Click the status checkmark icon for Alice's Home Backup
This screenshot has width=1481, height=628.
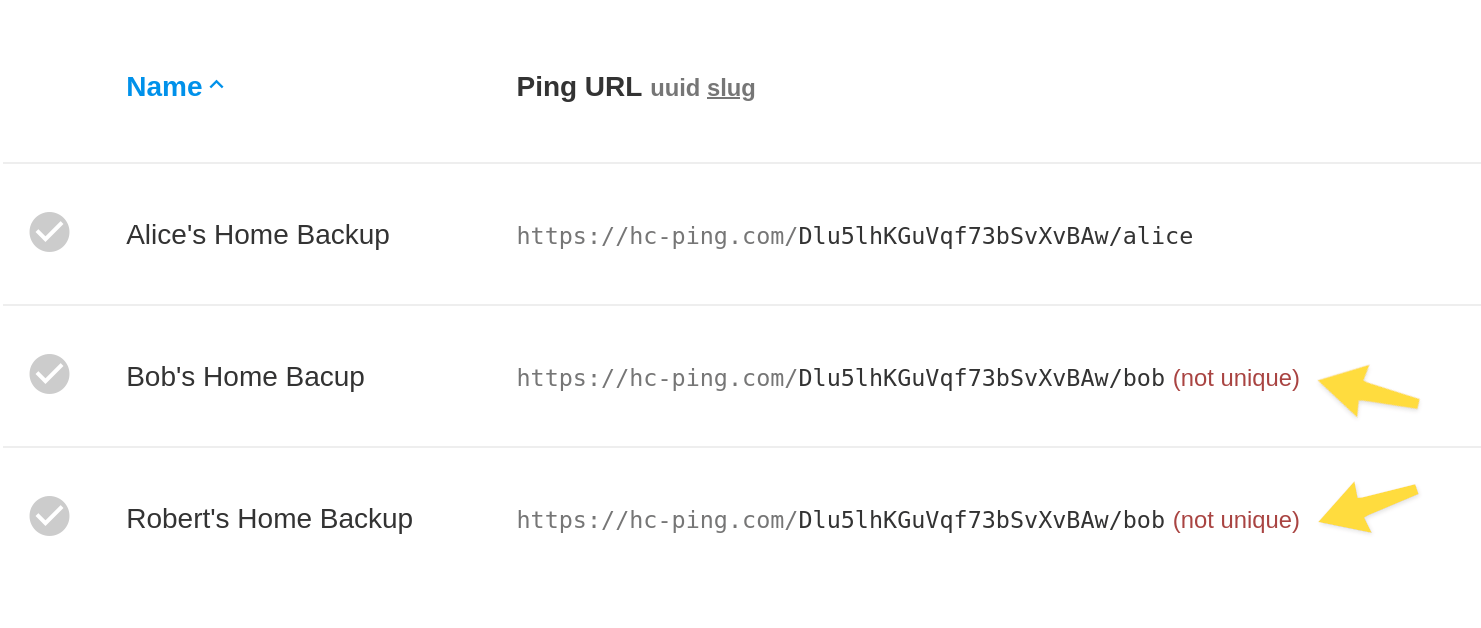[x=49, y=232]
